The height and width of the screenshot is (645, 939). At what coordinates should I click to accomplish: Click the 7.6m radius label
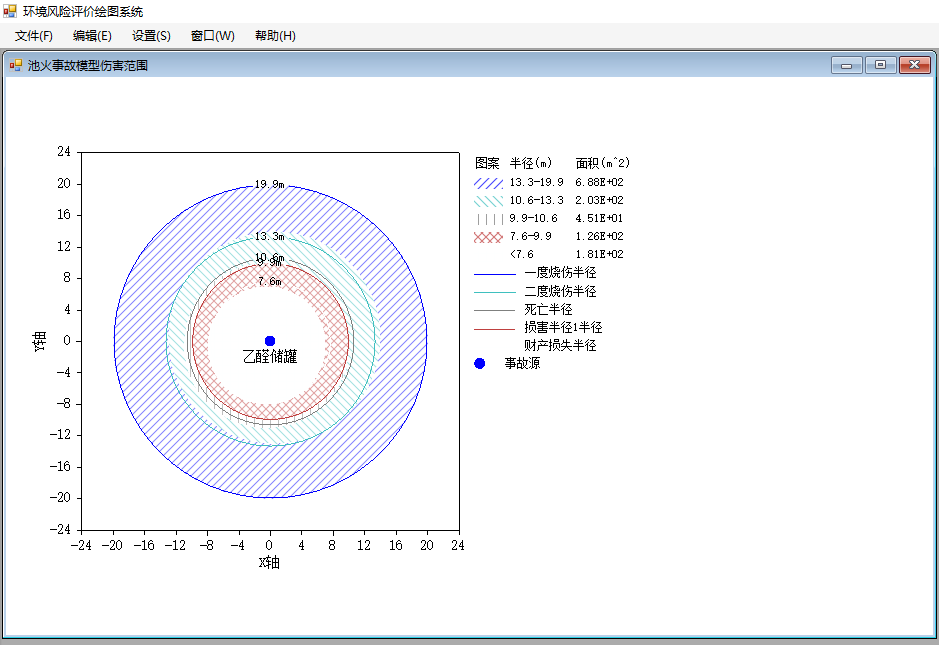point(269,281)
